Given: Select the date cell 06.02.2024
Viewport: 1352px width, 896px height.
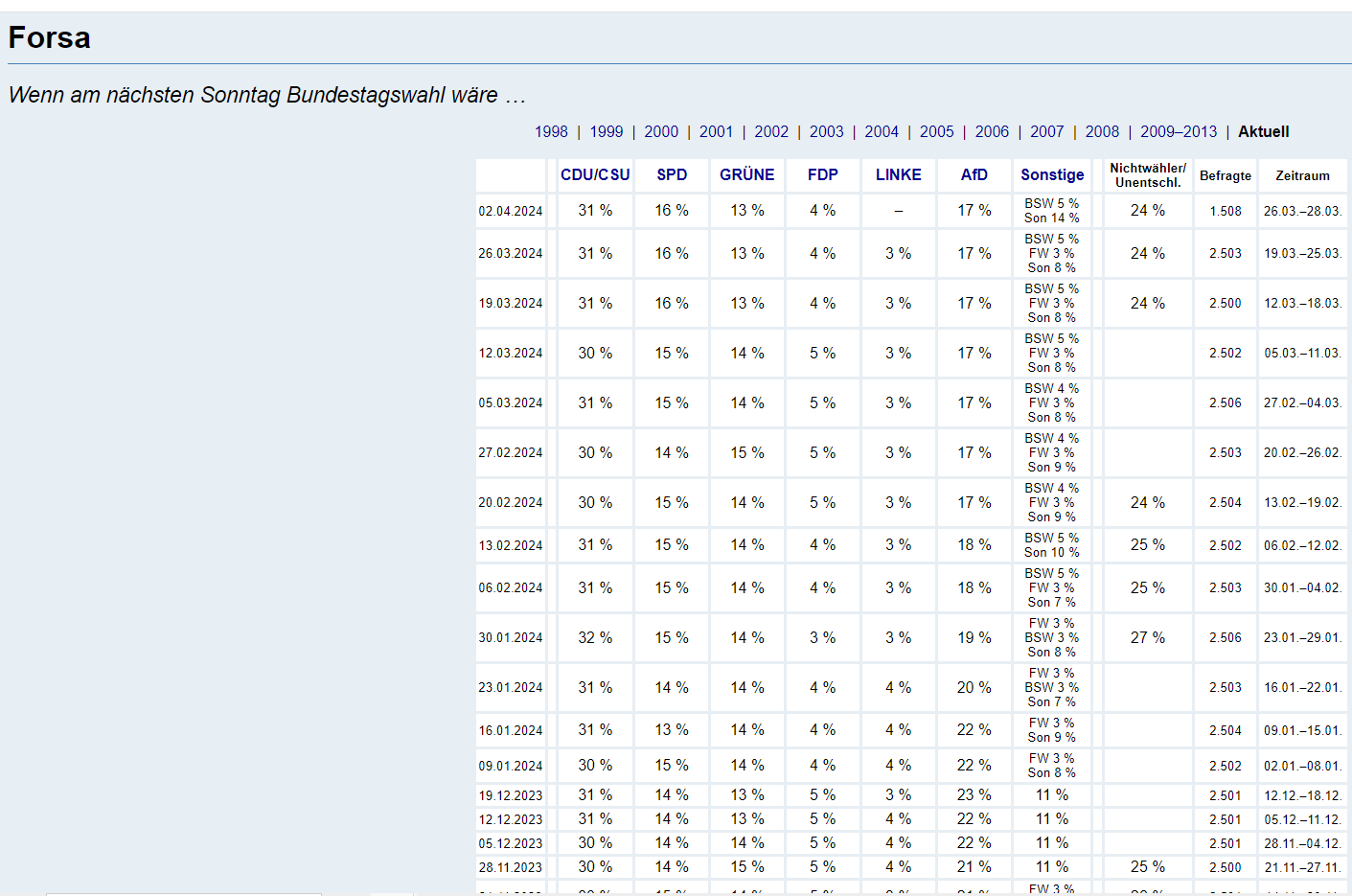Looking at the screenshot, I should pos(511,587).
